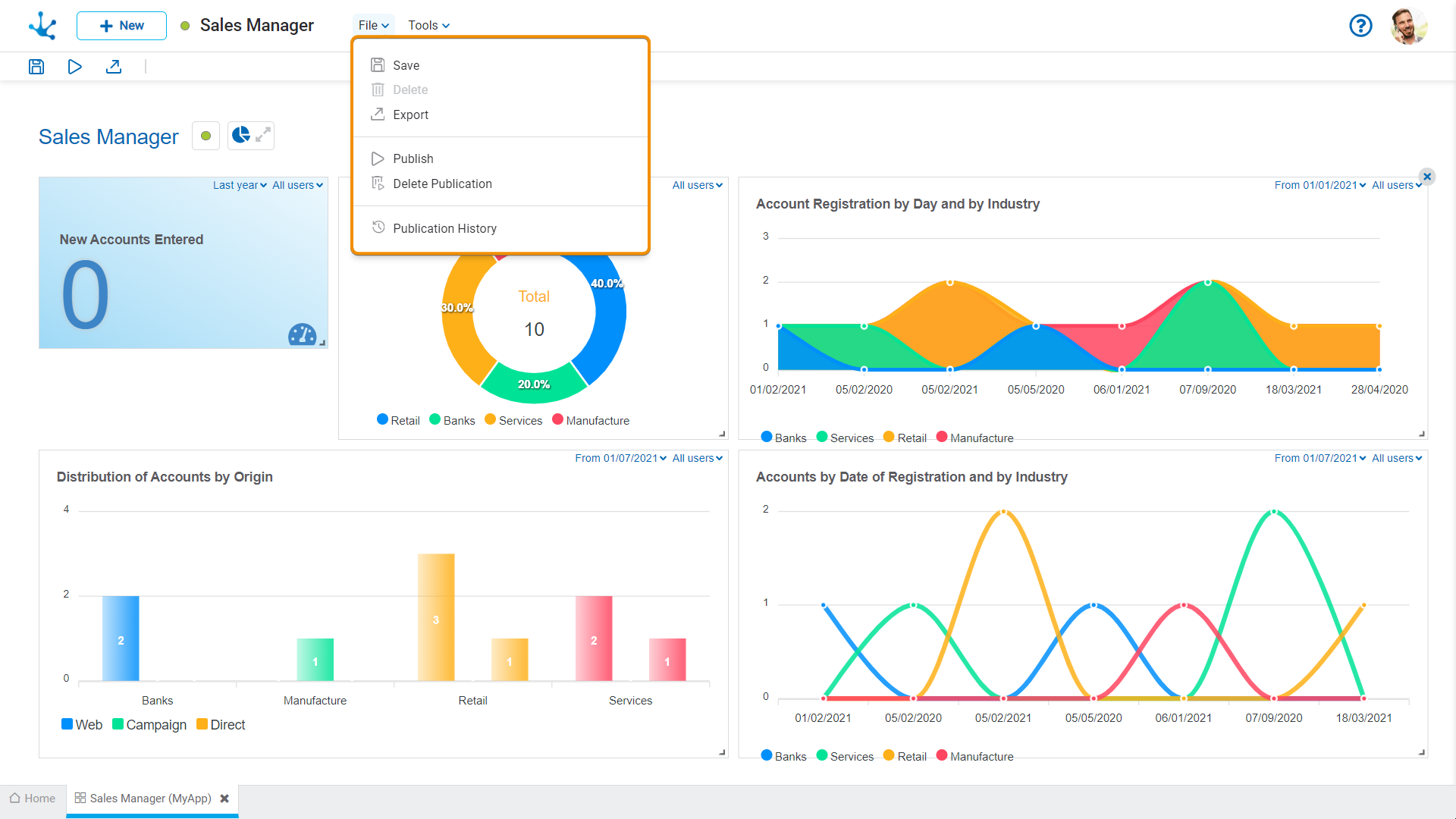
Task: Open the help question mark icon
Action: [1360, 26]
